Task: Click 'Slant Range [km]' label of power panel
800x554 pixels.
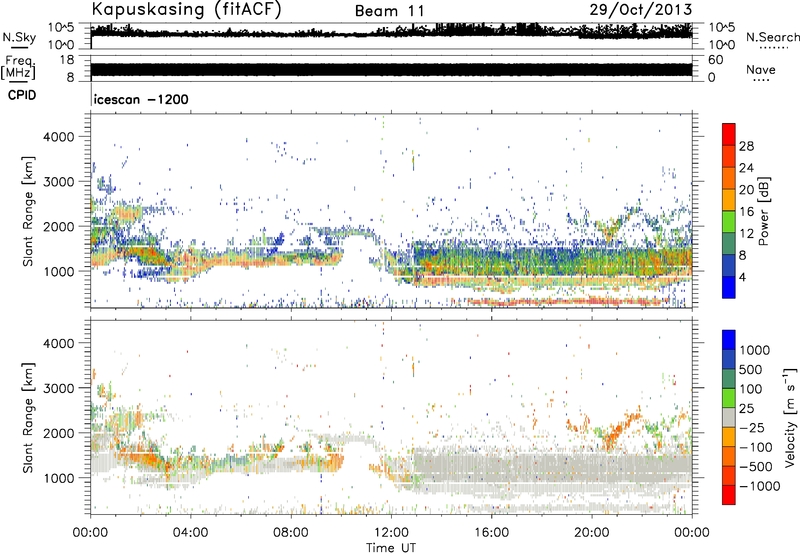Action: (28, 211)
